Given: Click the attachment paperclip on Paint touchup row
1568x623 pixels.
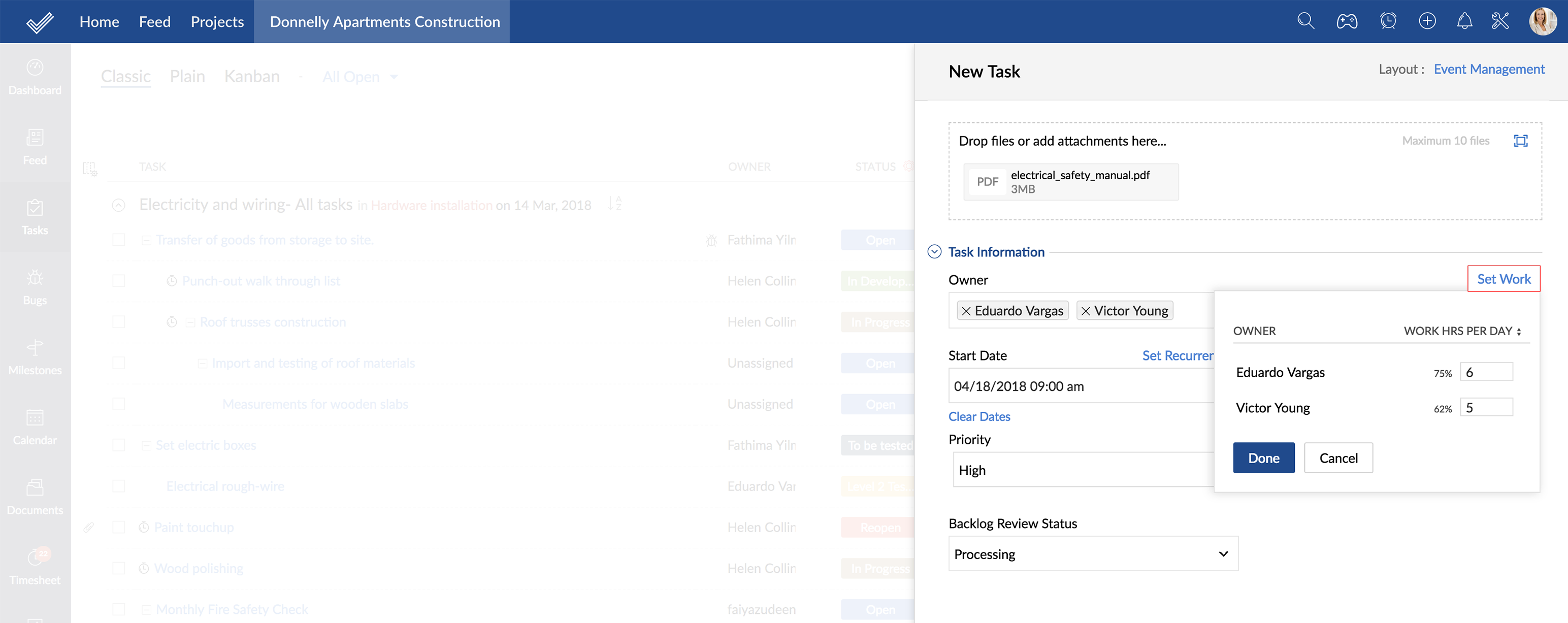Looking at the screenshot, I should click(x=89, y=527).
